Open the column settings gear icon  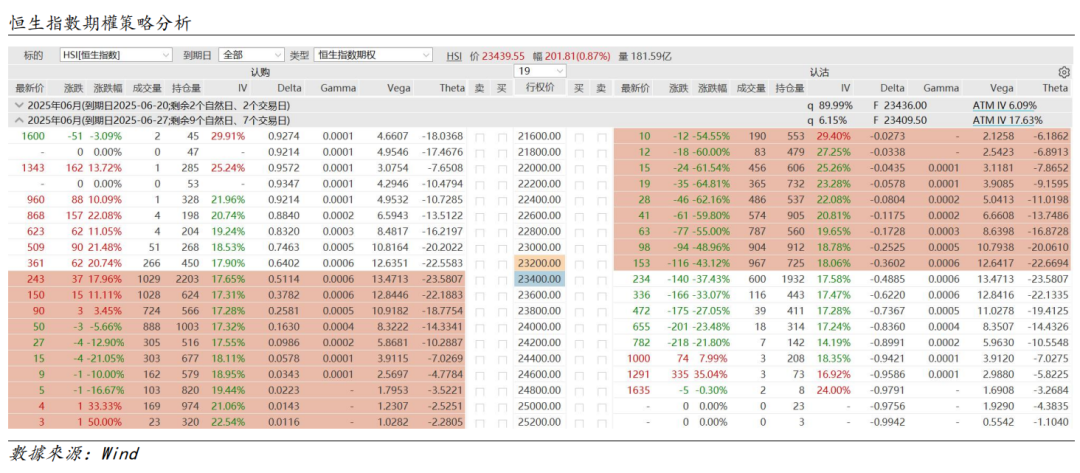tap(1063, 72)
